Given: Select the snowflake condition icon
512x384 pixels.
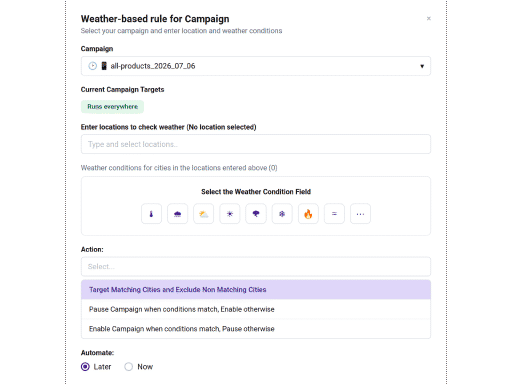Looking at the screenshot, I should coord(282,214).
